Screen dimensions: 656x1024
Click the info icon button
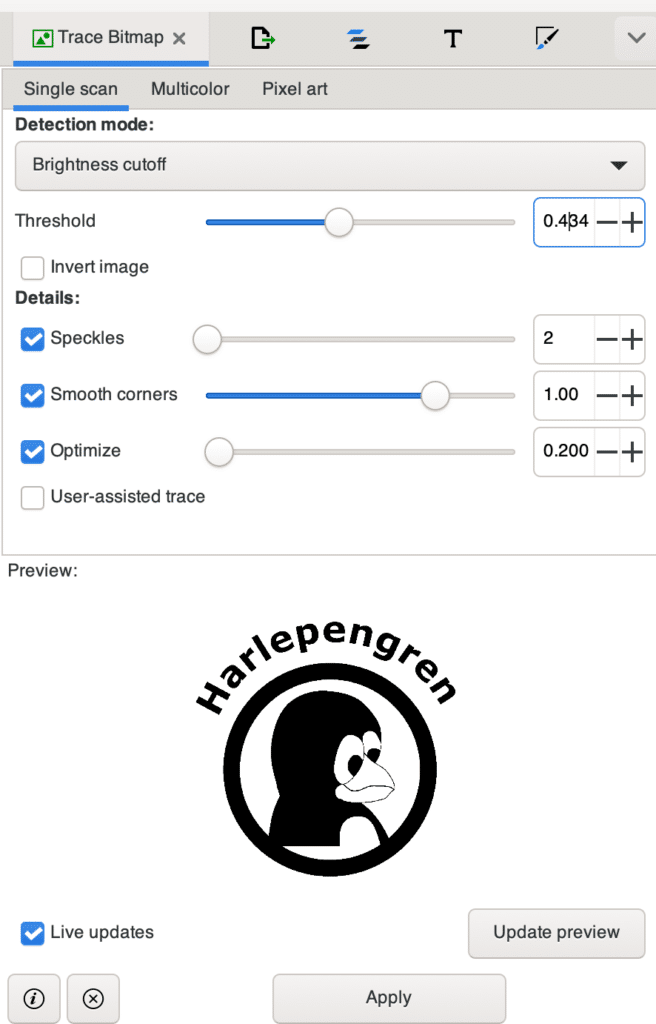coord(34,998)
